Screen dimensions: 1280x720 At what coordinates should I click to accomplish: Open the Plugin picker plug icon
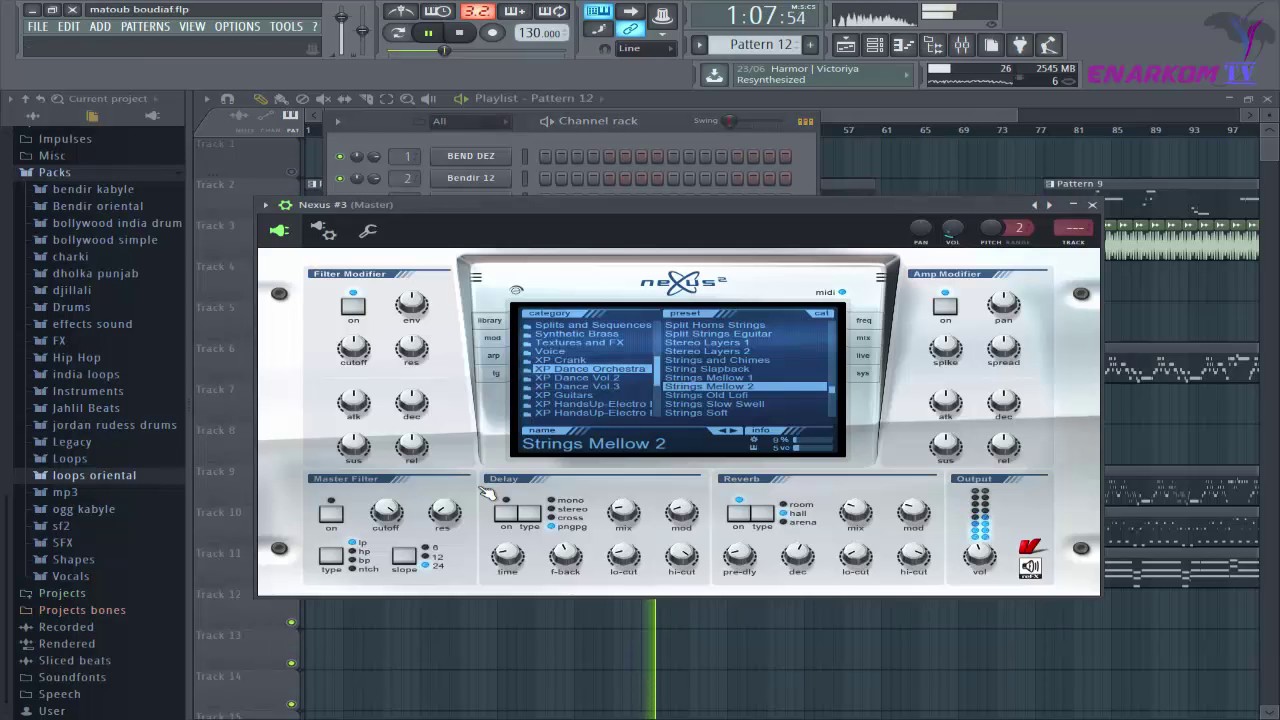(x=1019, y=45)
